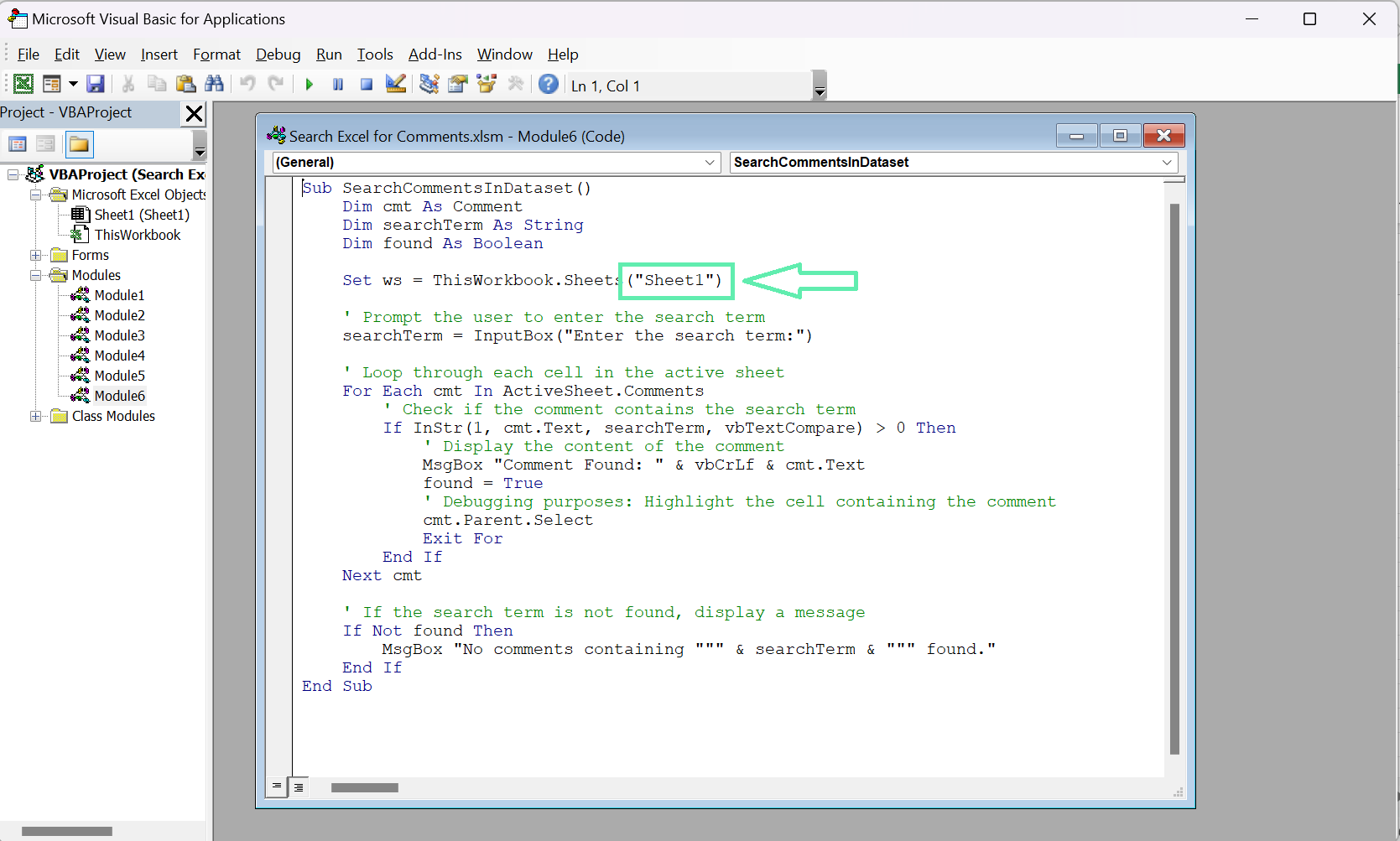Viewport: 1400px width, 841px height.
Task: Click the Insert UserForm toolbar icon
Action: pyautogui.click(x=52, y=84)
